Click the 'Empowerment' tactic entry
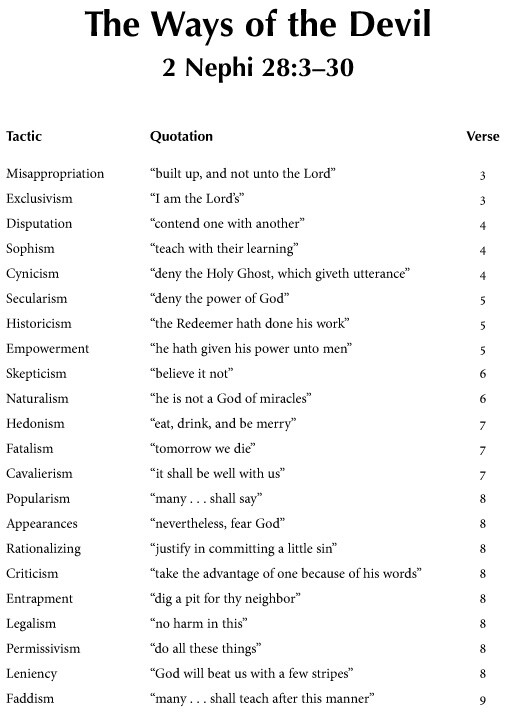 (47, 349)
